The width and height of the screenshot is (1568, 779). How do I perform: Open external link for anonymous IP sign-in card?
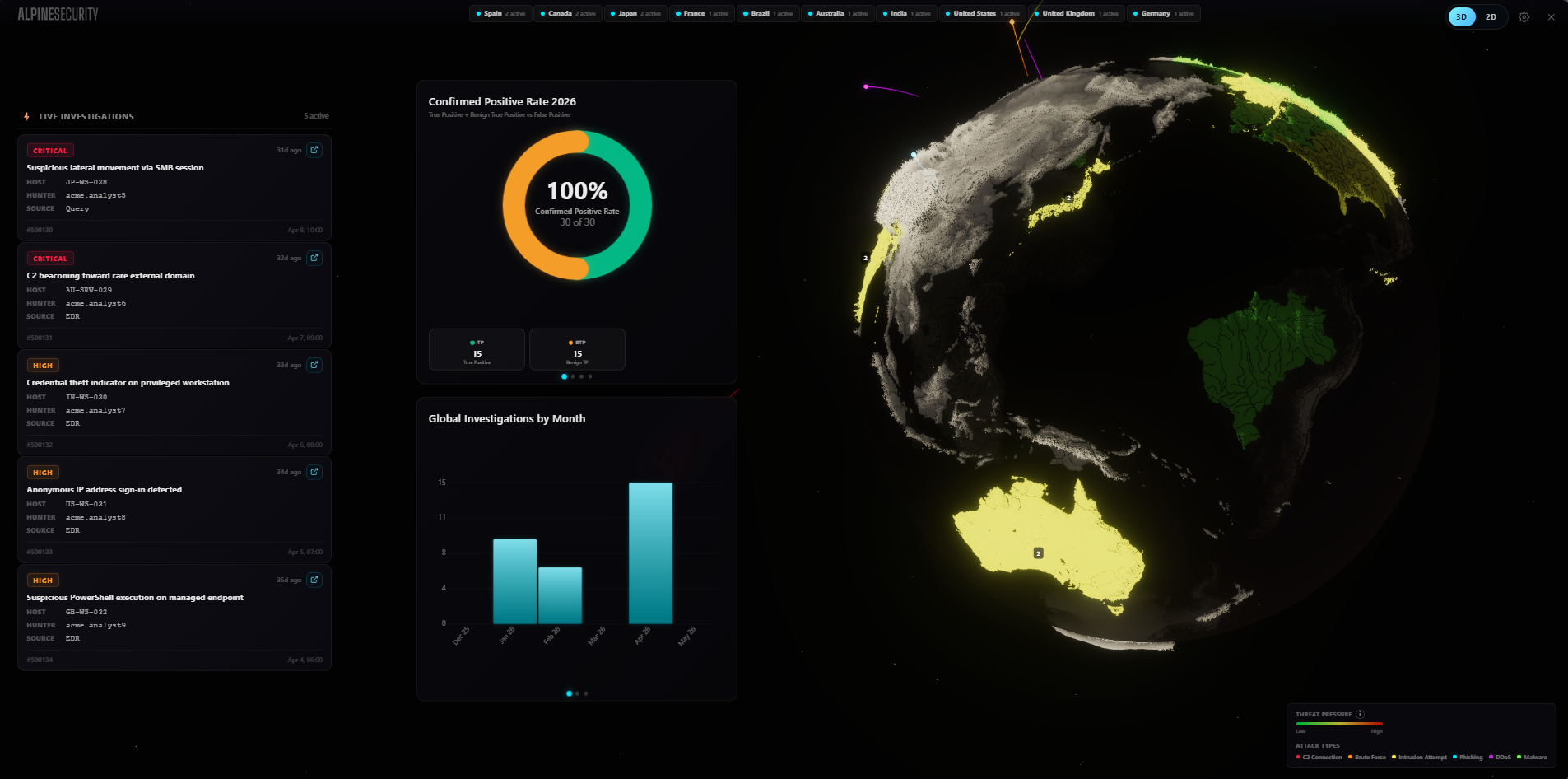point(314,472)
